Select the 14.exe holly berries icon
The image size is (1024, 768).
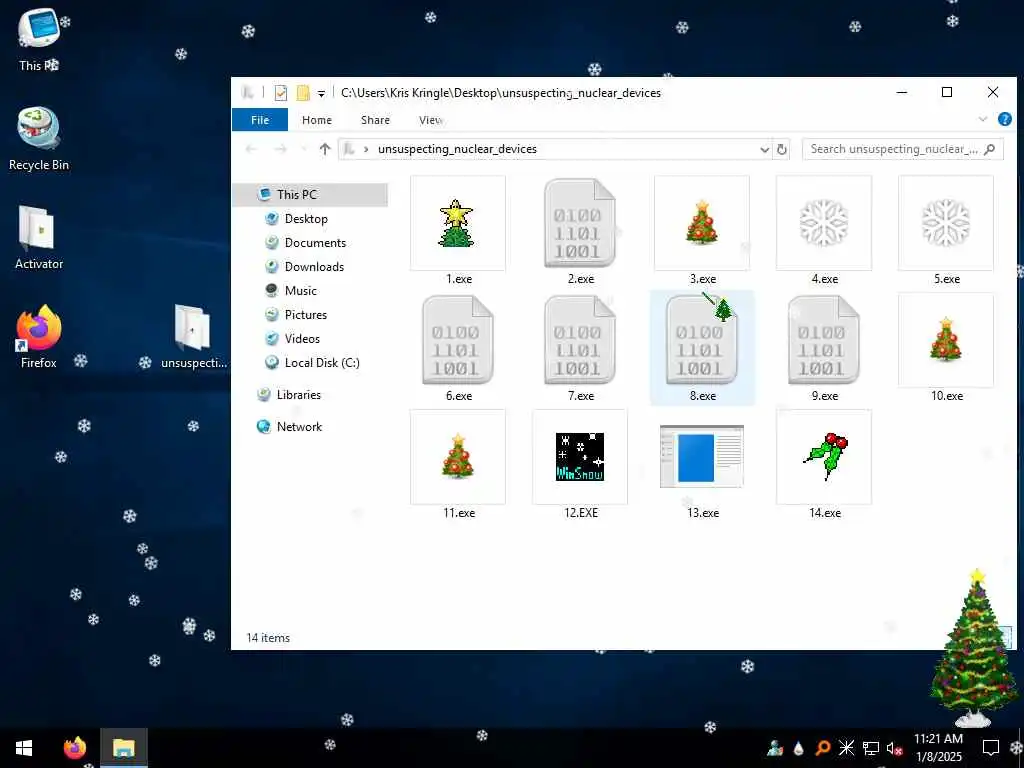(x=824, y=457)
